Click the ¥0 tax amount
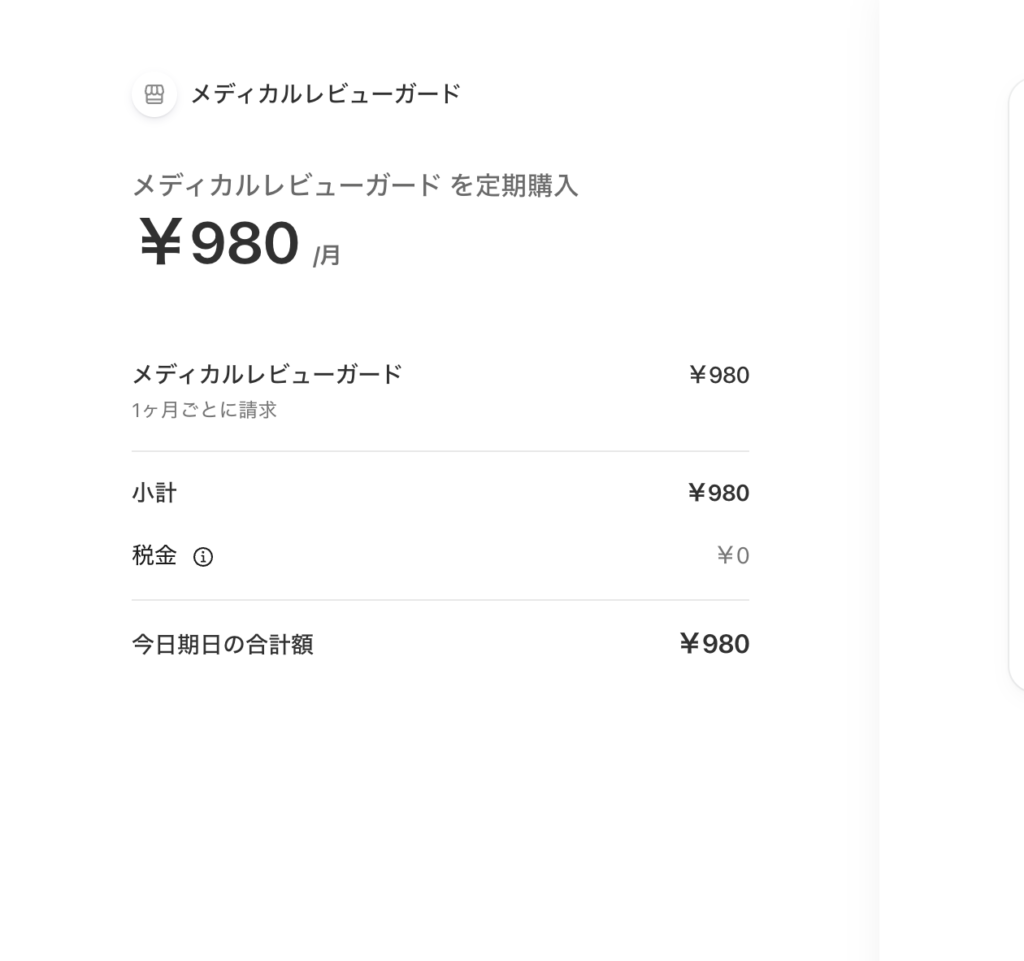This screenshot has width=1024, height=961. tap(733, 556)
